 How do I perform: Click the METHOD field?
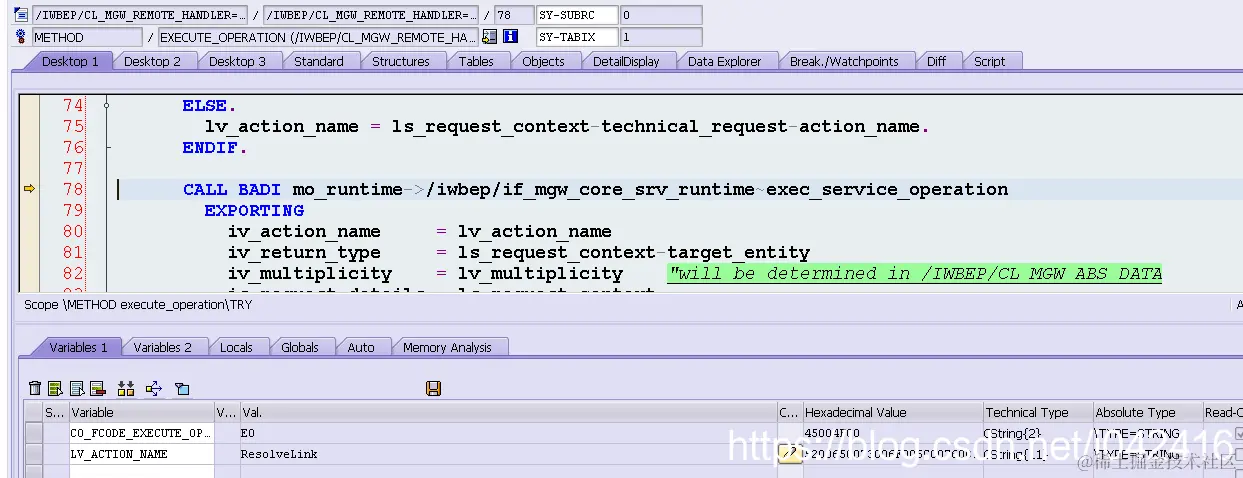pos(87,37)
